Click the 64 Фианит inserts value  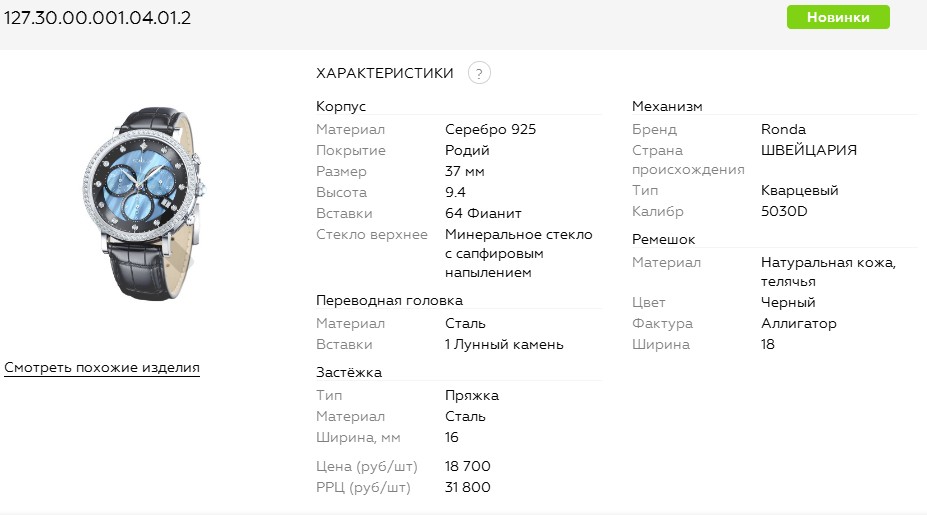click(x=483, y=213)
